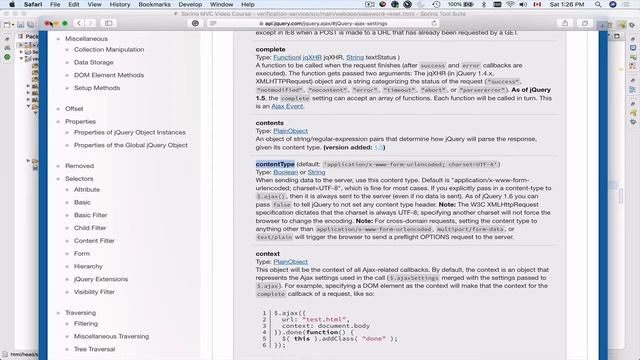Open a new tab with plus button
Image resolution: width=640 pixels, height=360 pixels.
(x=602, y=25)
